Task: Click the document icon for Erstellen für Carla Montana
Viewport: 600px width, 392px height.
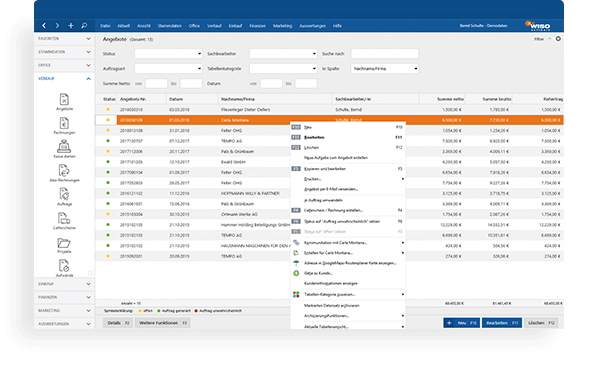Action: pos(296,253)
